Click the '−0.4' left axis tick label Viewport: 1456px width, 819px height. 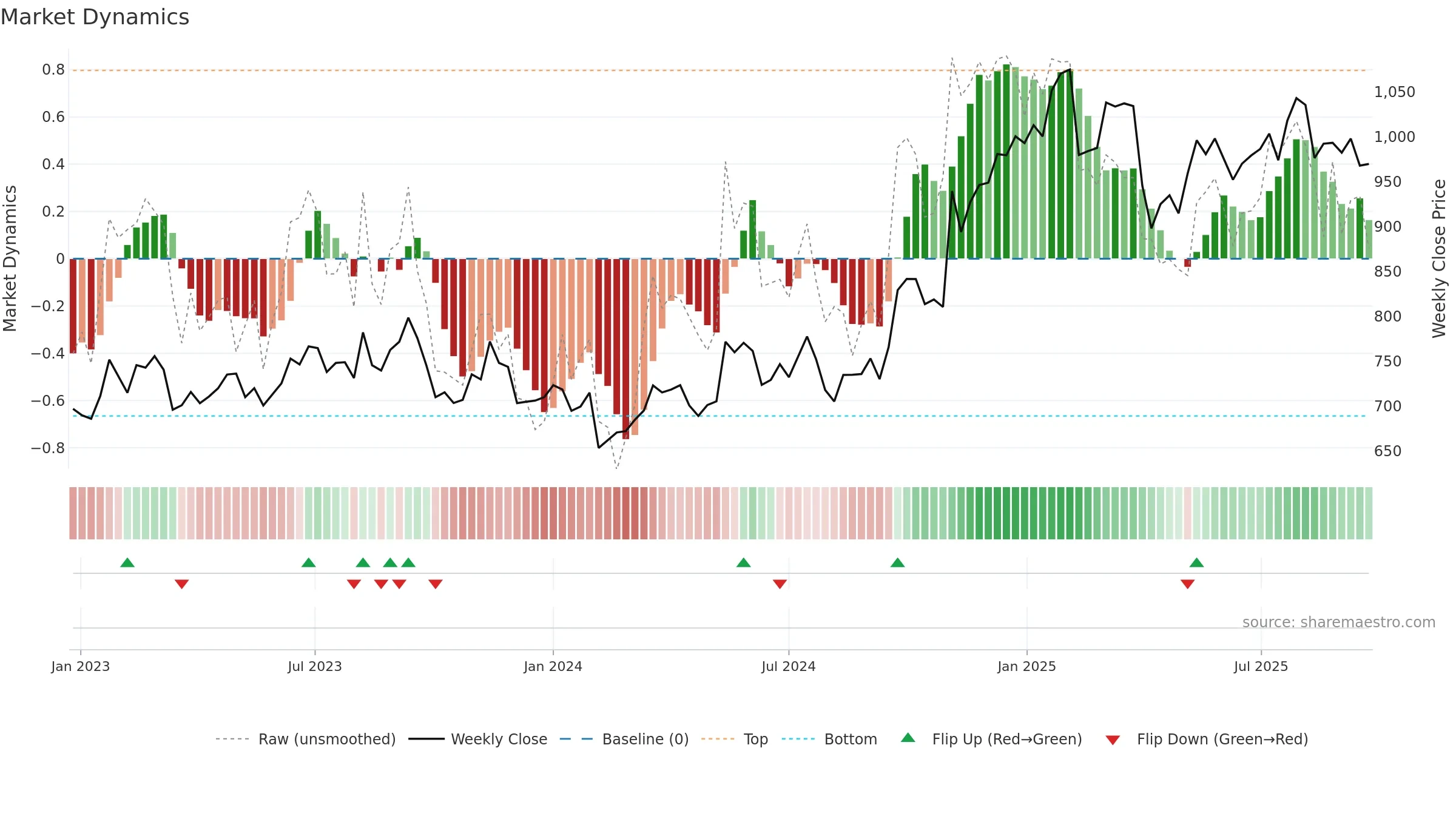tap(48, 354)
